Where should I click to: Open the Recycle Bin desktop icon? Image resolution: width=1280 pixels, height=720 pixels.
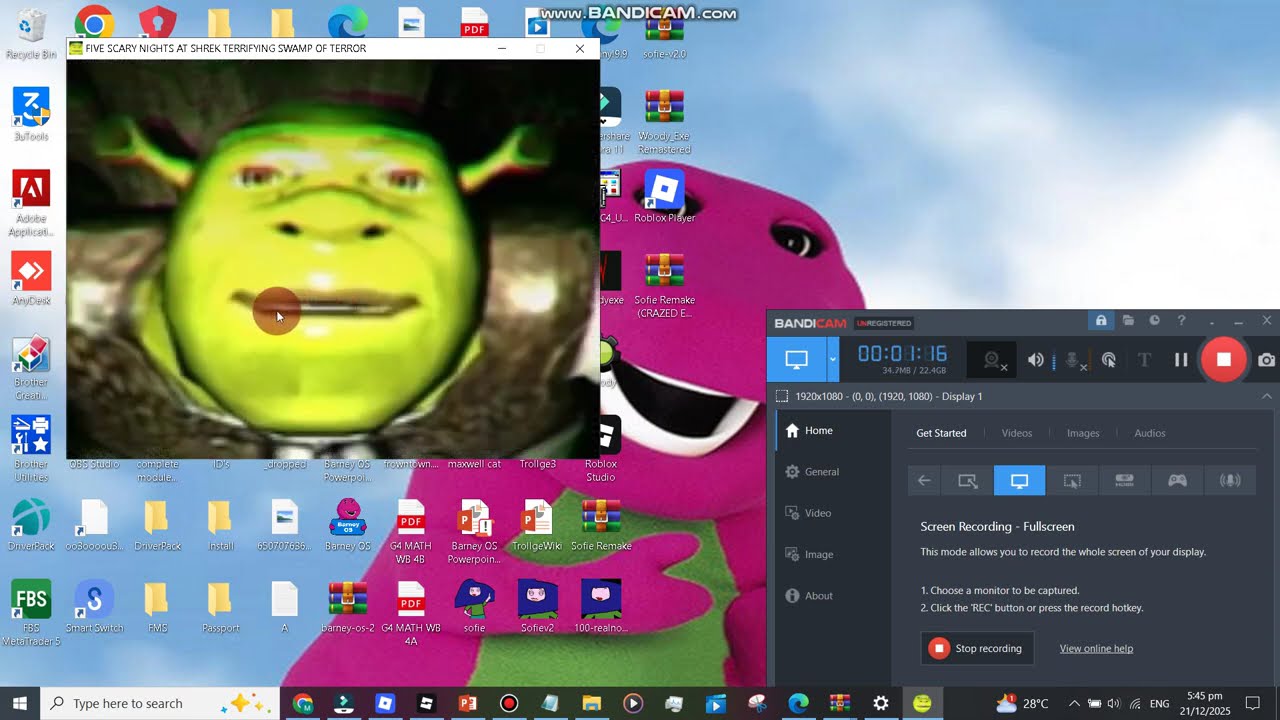tap(31, 35)
